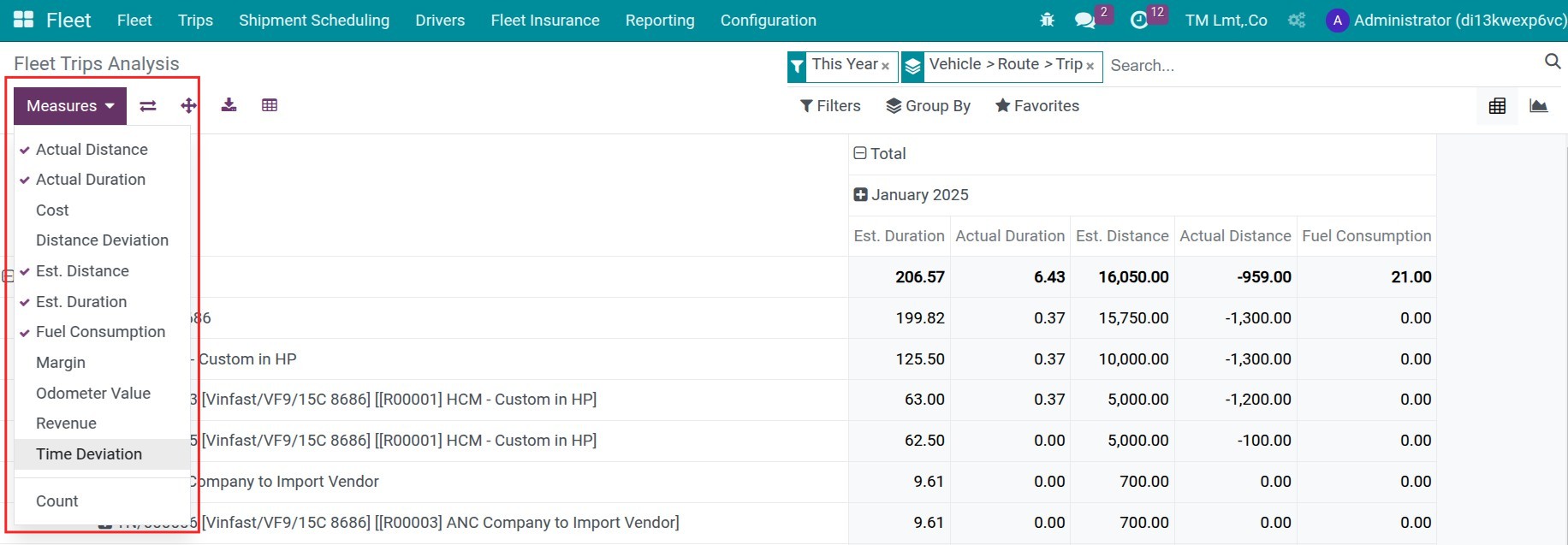
Task: Uncheck the Fuel Consumption measure
Action: click(102, 332)
